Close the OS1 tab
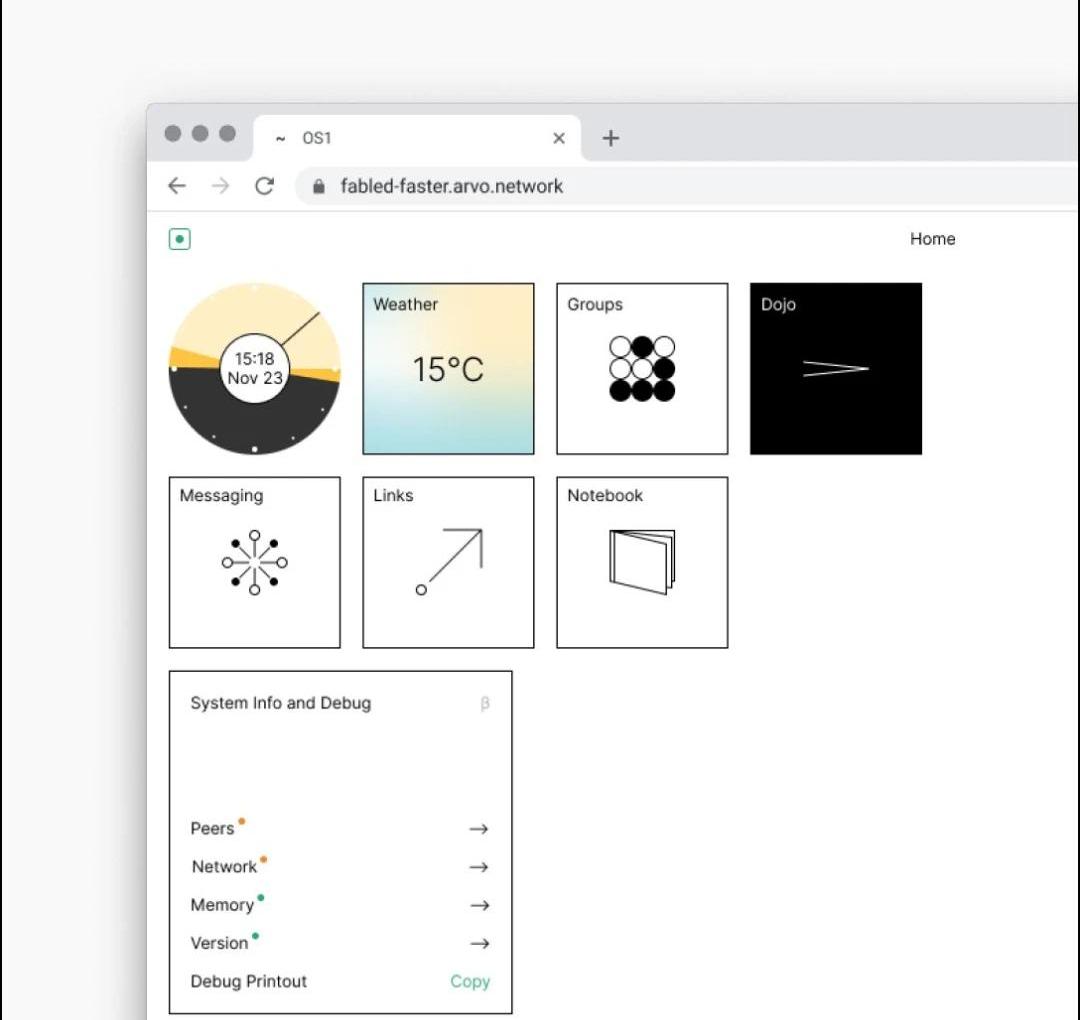The height and width of the screenshot is (1020, 1080). click(x=559, y=138)
